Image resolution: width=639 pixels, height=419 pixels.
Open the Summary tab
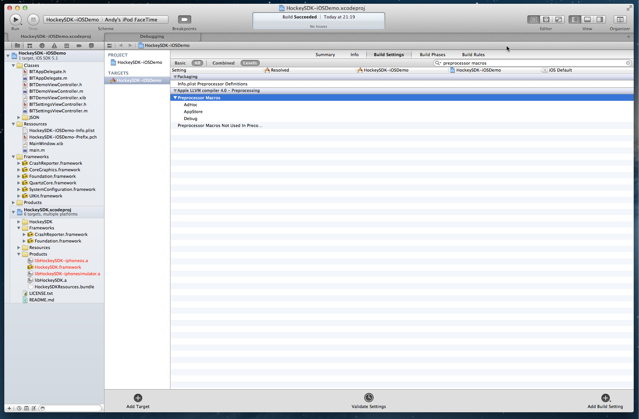325,55
